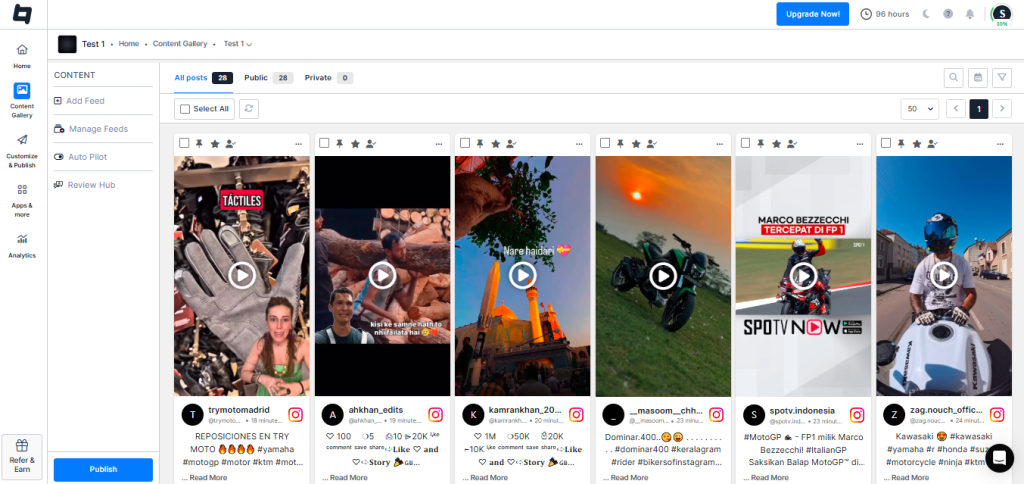Click Content Gallery breadcrumb link

tap(180, 44)
